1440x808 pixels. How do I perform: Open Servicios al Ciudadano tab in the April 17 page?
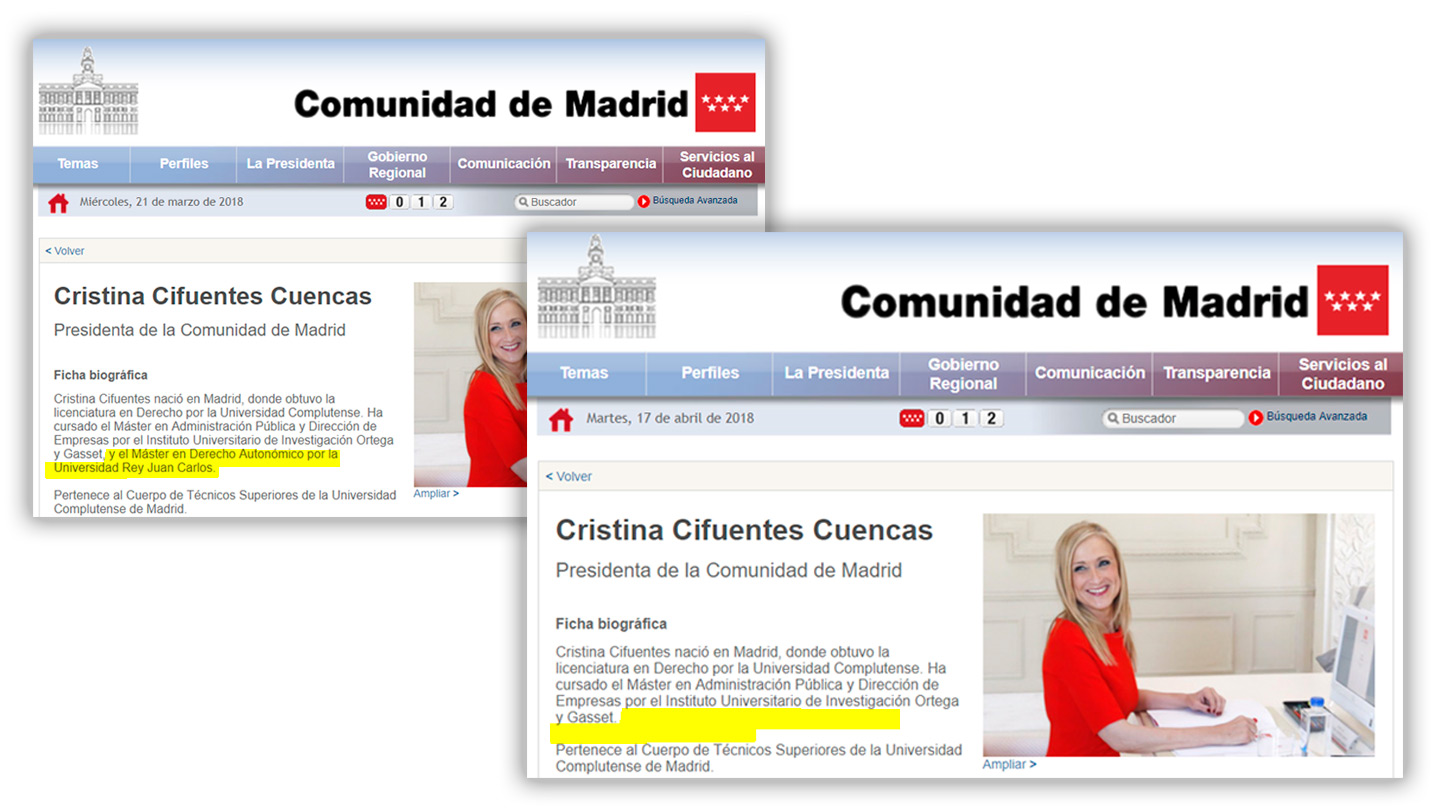coord(1342,374)
